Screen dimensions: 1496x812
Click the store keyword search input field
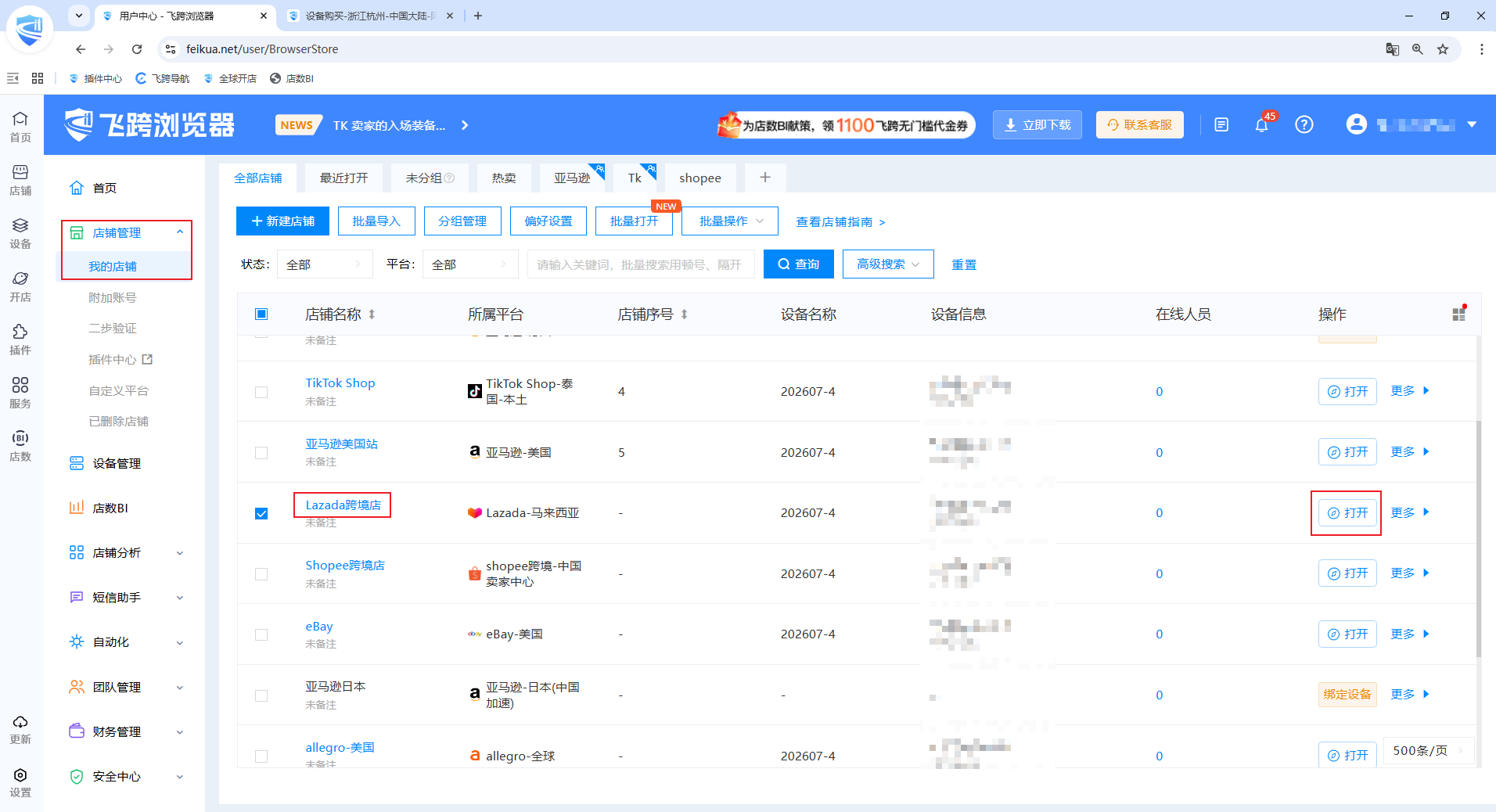coord(641,264)
